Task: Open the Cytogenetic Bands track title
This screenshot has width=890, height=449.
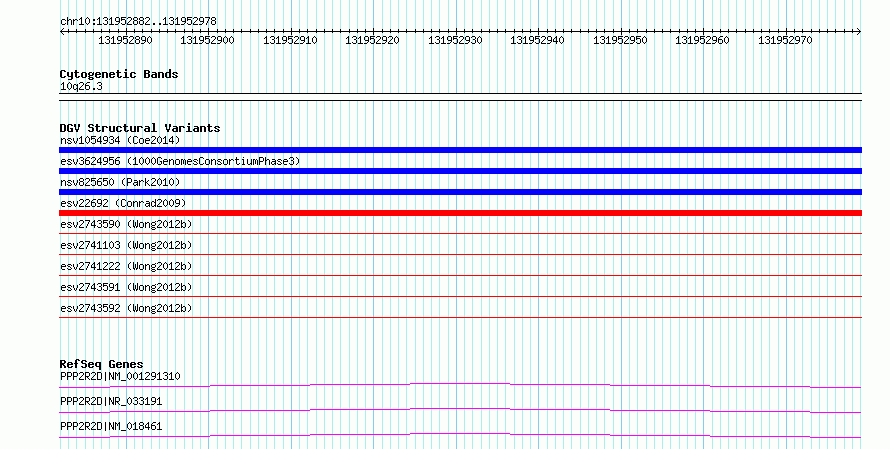Action: [x=119, y=74]
